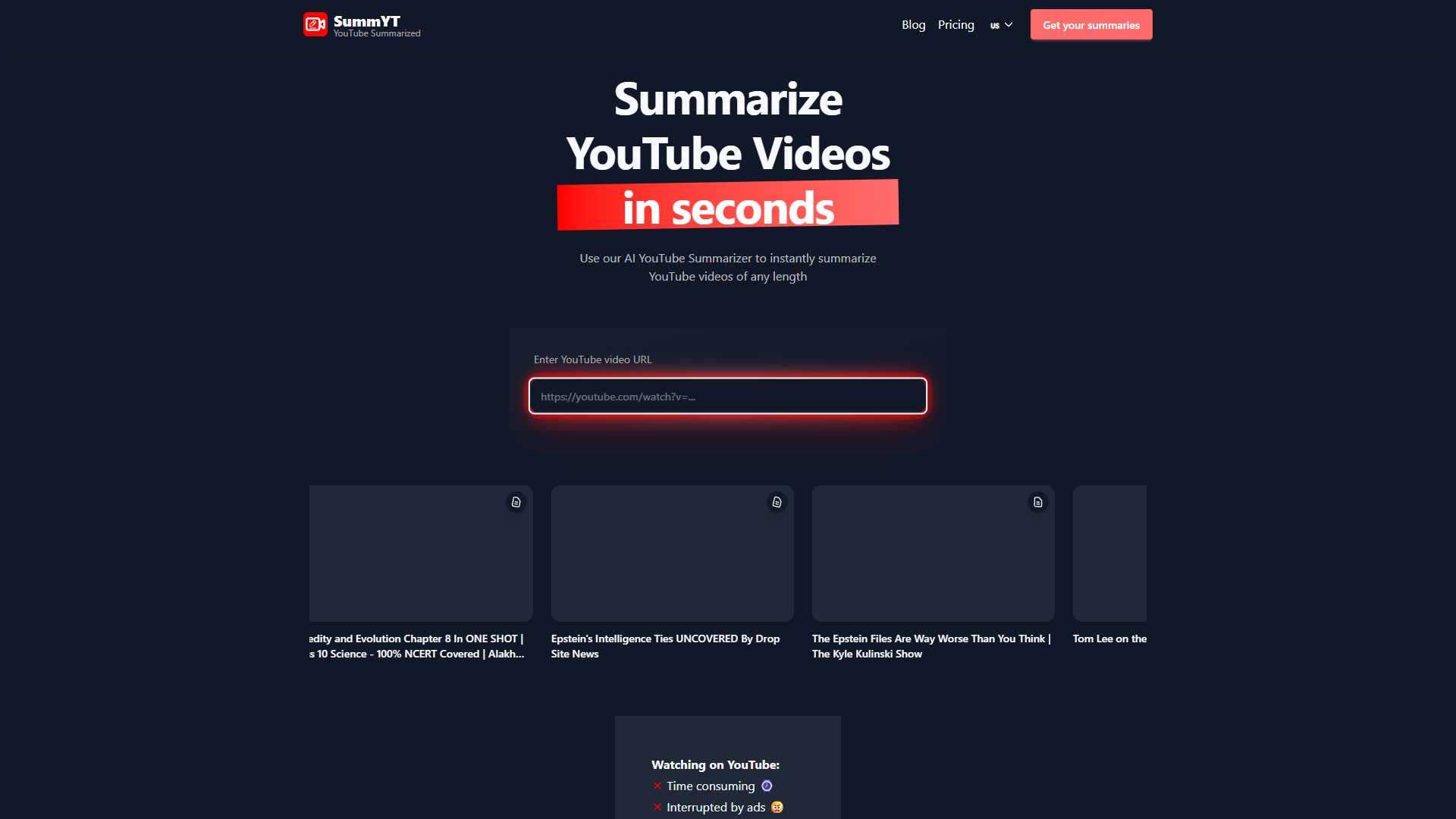Click title 'The Epstein Files Are Way Worse Than You Think'
The width and height of the screenshot is (1456, 819).
(931, 646)
